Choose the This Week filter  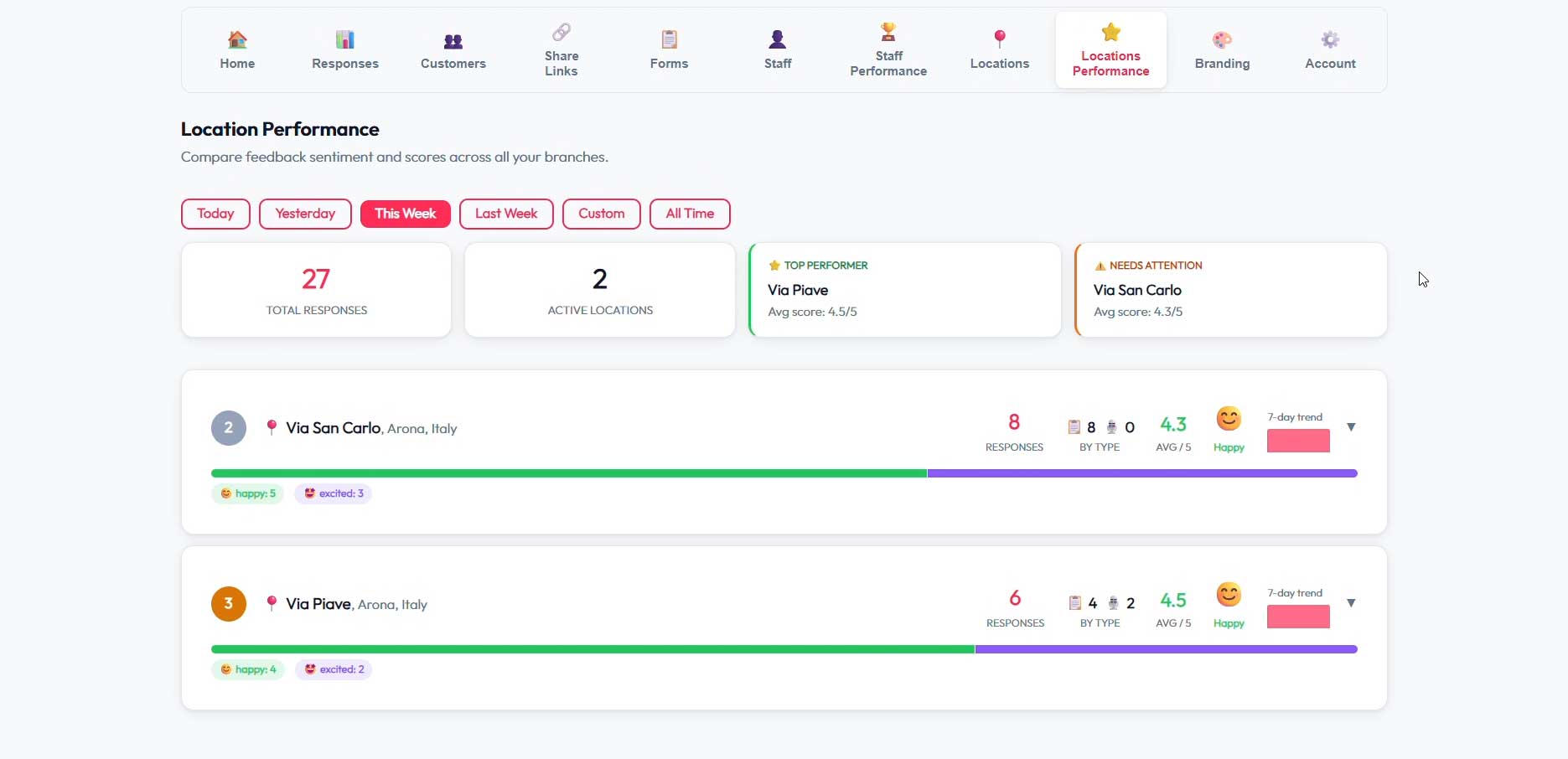pos(406,214)
